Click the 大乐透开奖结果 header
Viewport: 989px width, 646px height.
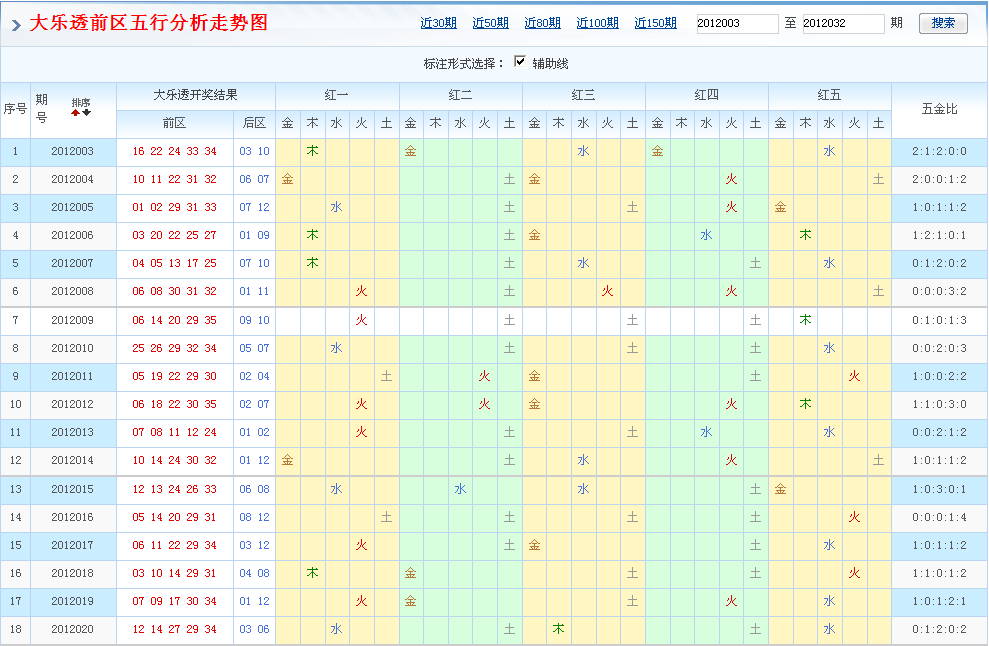point(196,95)
